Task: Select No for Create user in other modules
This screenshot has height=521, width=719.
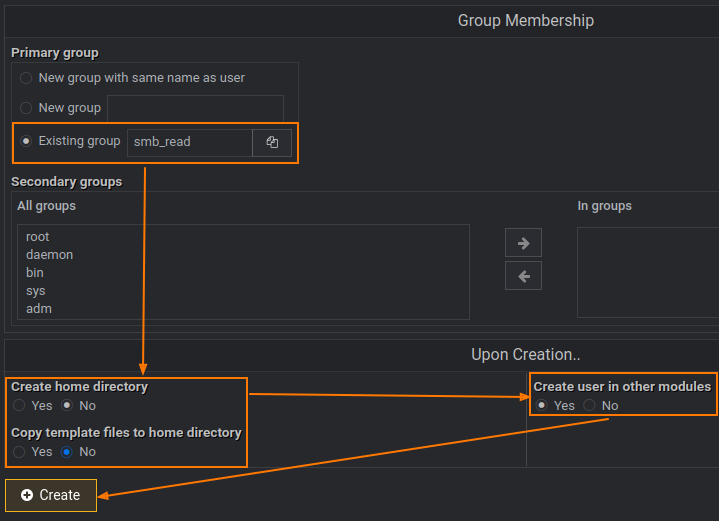Action: click(x=589, y=406)
